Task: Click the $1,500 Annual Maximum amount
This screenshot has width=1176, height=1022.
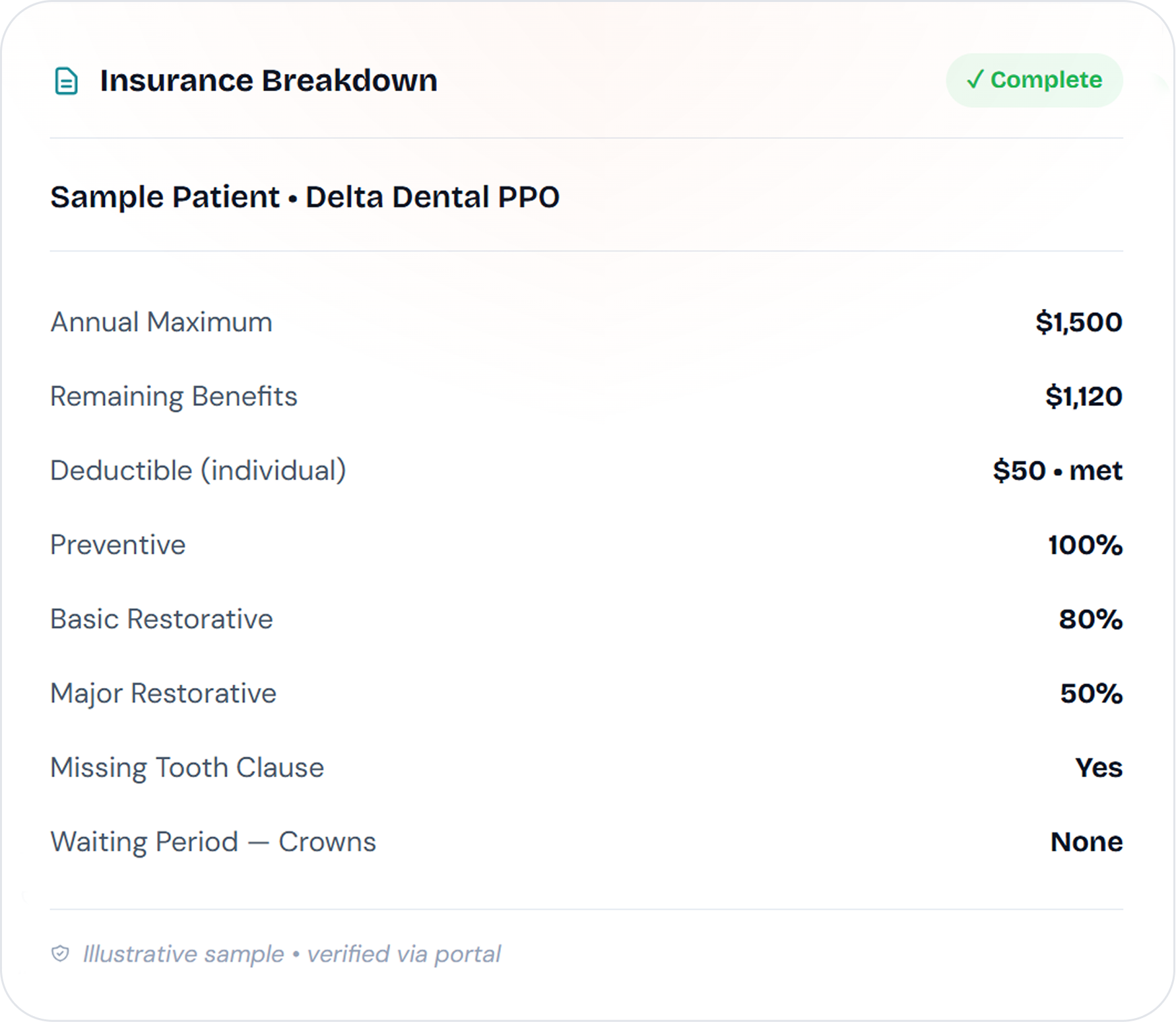Action: (x=1081, y=322)
